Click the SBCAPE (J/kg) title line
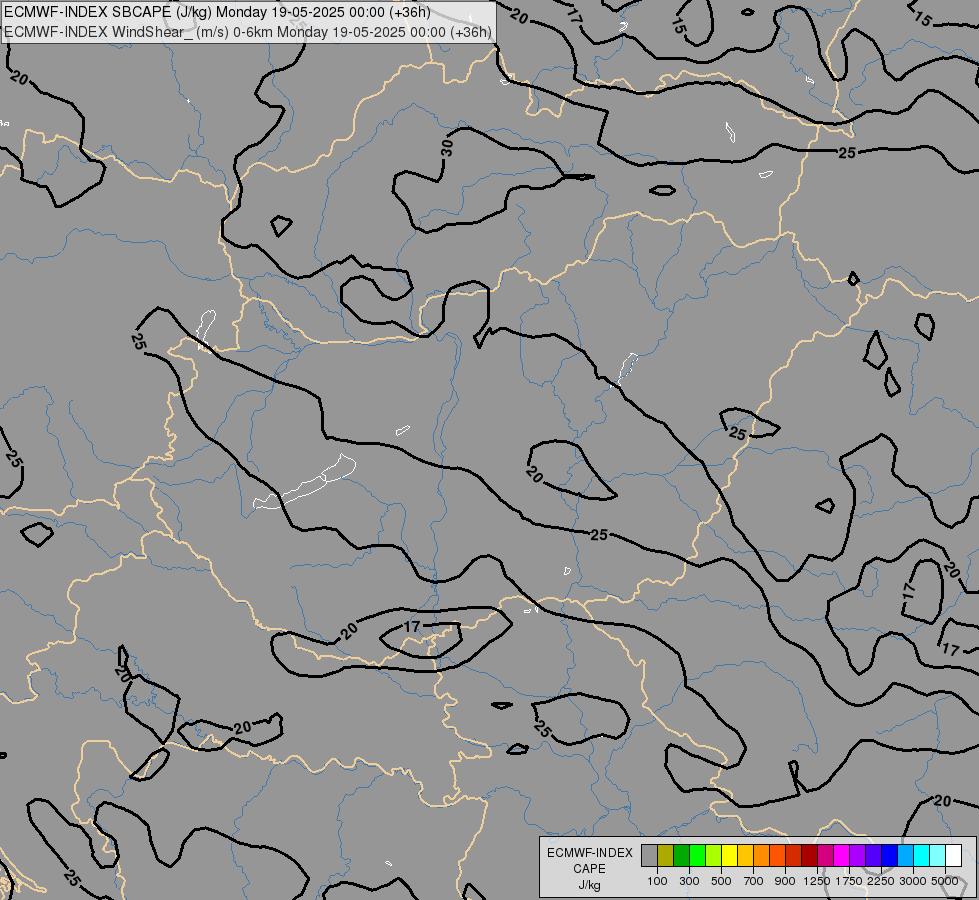 pyautogui.click(x=217, y=12)
